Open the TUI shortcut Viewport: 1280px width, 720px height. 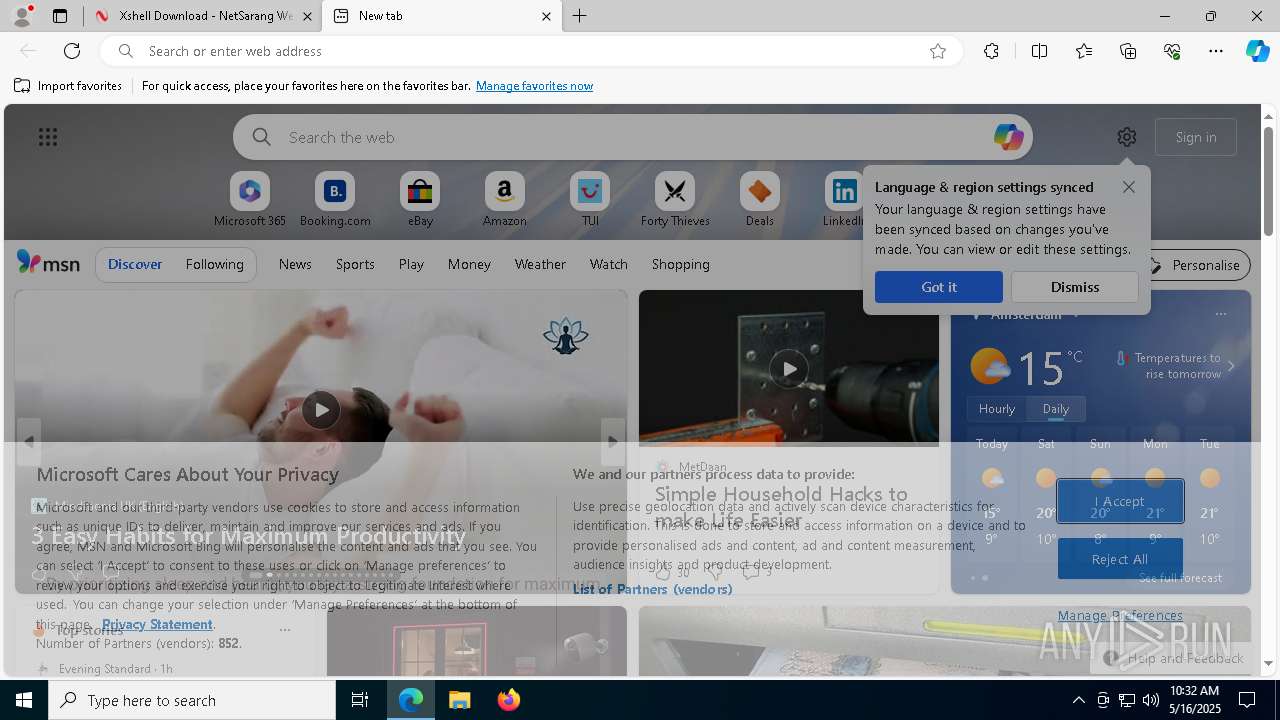point(590,200)
